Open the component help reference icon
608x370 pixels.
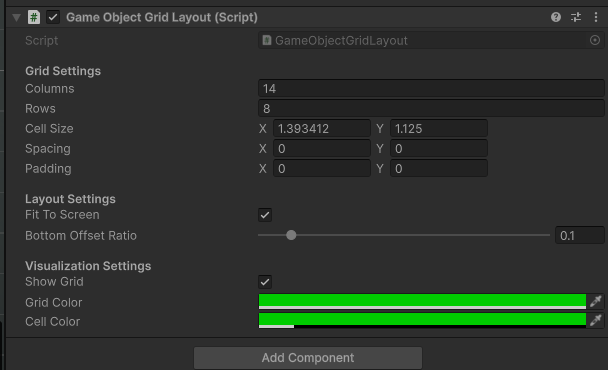click(556, 17)
